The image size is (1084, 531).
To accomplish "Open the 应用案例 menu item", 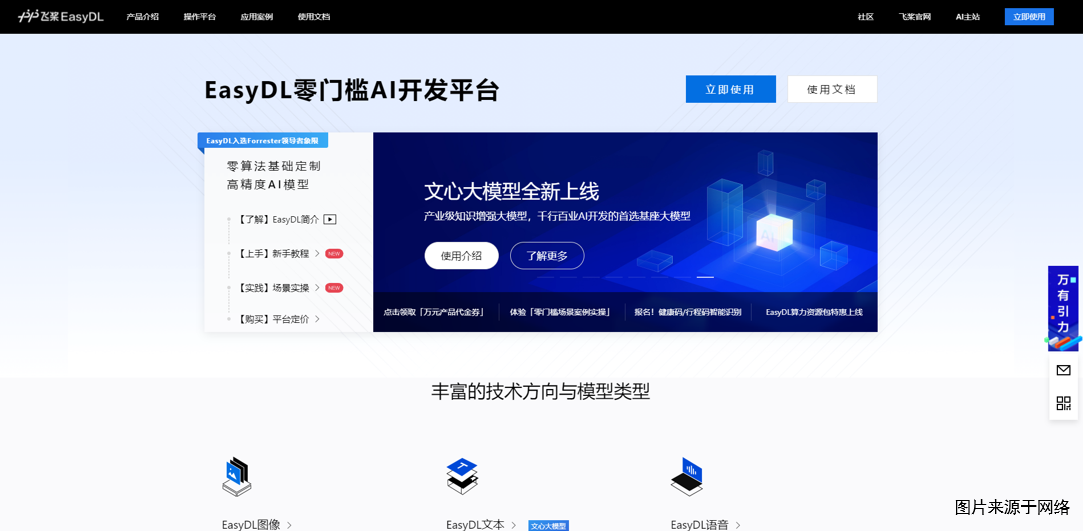I will click(x=256, y=17).
